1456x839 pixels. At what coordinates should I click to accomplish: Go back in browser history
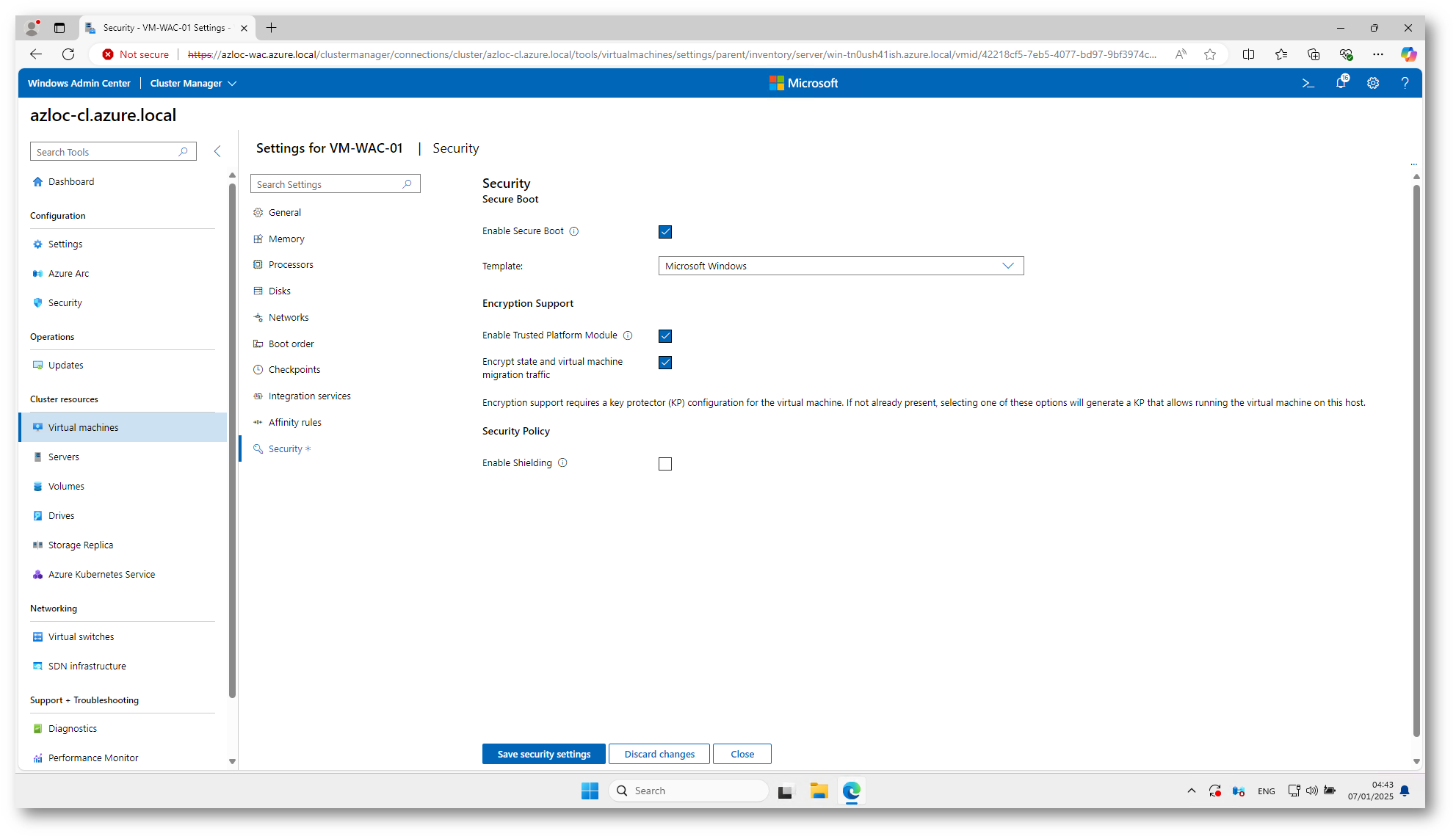(35, 54)
